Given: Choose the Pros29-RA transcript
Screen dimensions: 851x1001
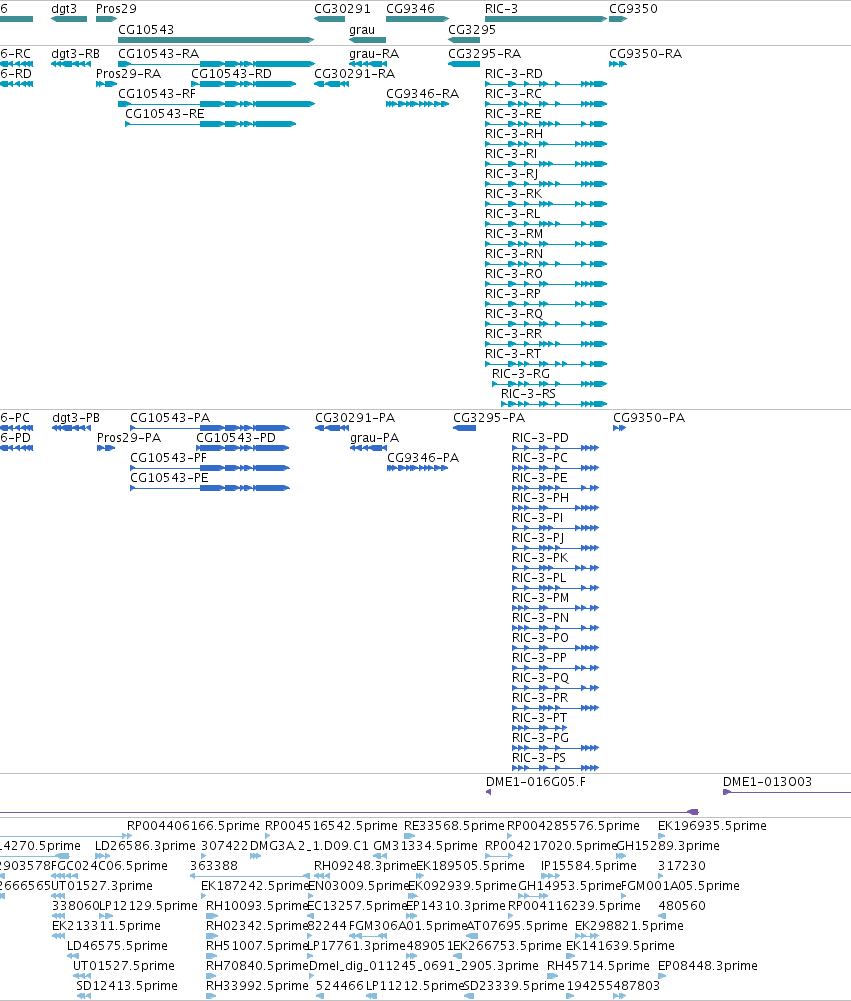Looking at the screenshot, I should point(106,84).
